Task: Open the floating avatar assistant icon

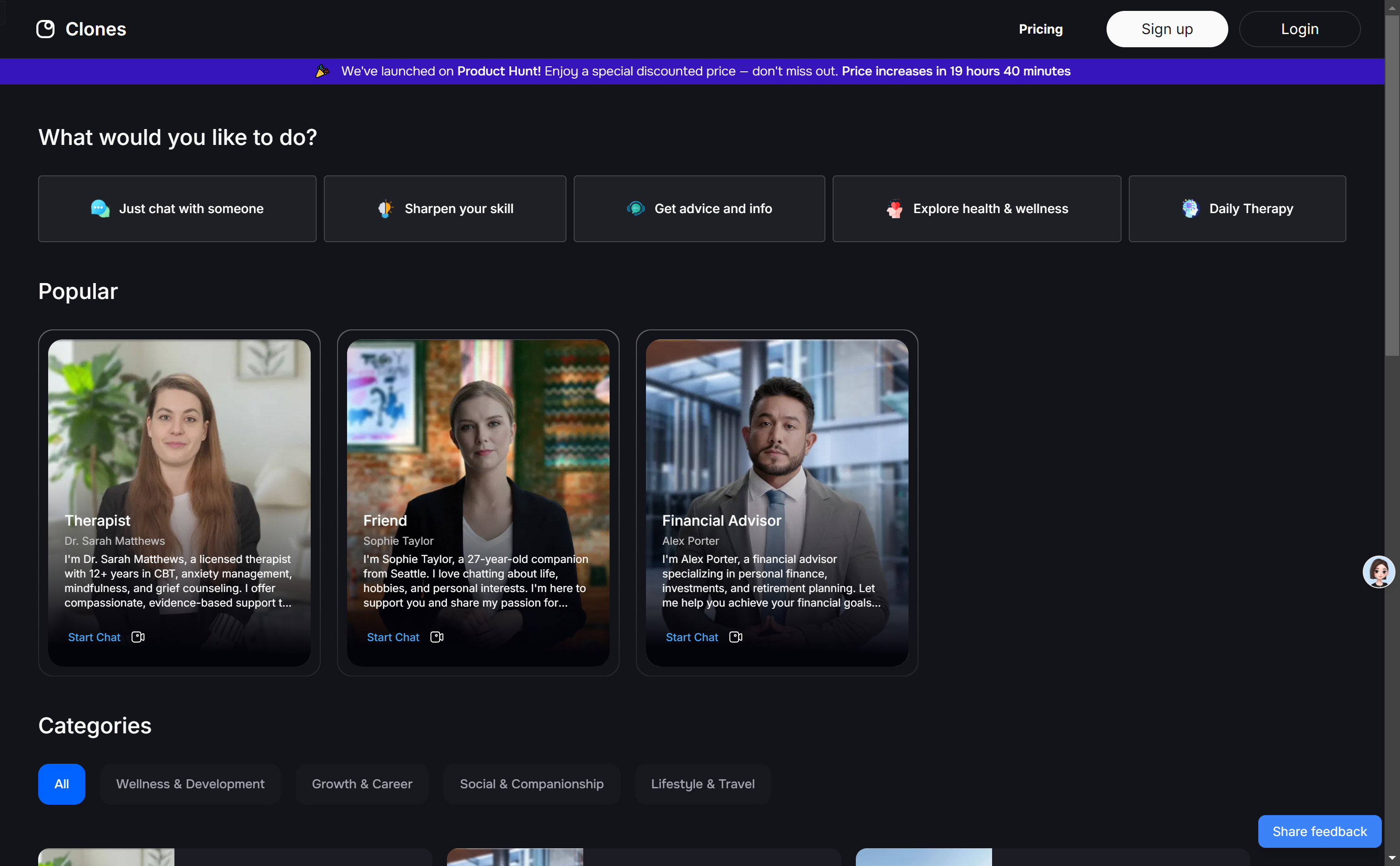Action: (x=1379, y=572)
